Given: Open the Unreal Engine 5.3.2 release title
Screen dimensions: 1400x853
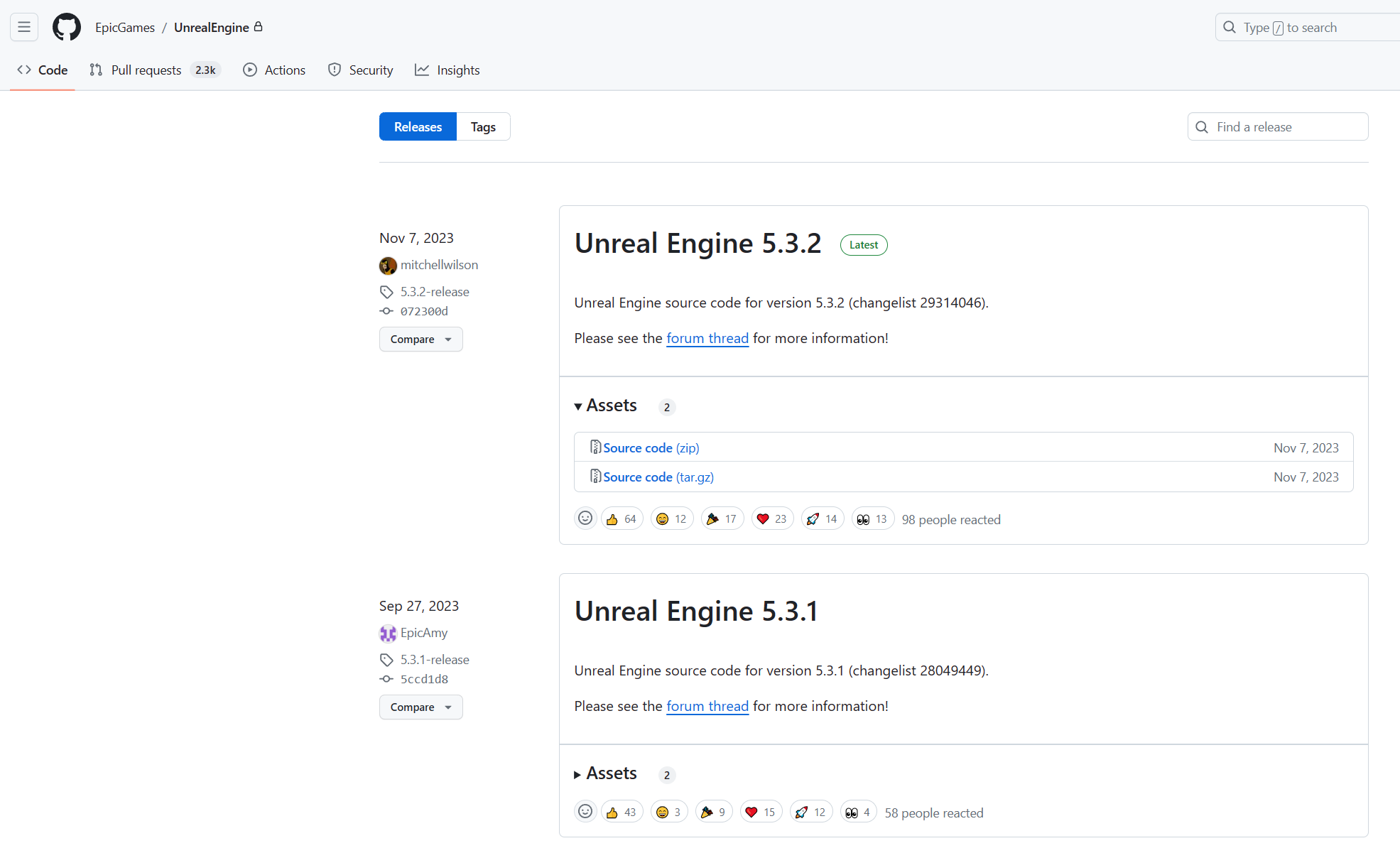Looking at the screenshot, I should tap(698, 244).
